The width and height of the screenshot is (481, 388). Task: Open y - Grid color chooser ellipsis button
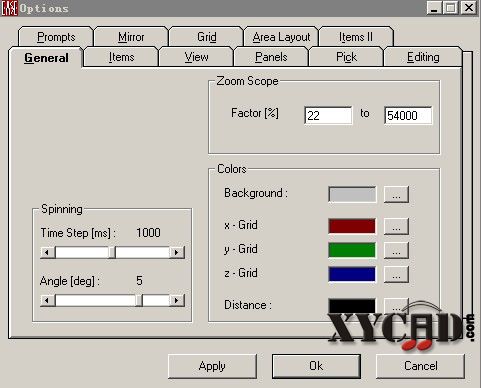[x=396, y=250]
